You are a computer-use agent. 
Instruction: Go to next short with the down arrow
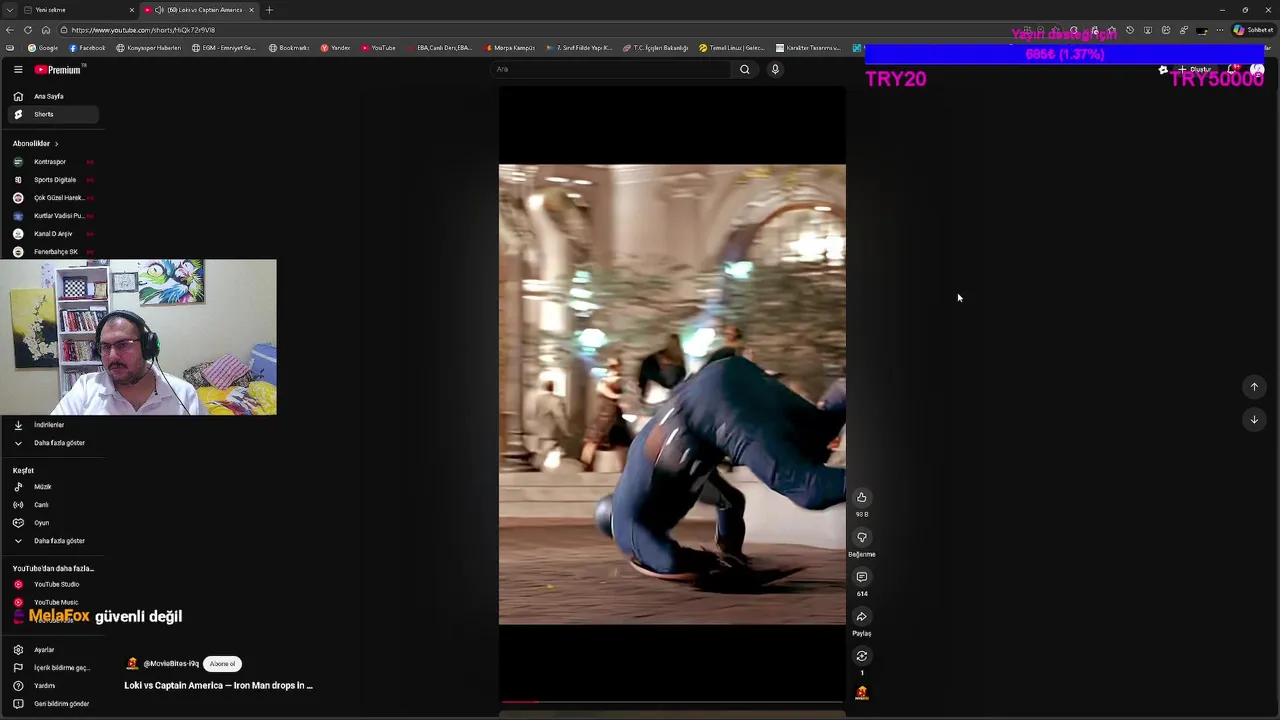click(1254, 420)
